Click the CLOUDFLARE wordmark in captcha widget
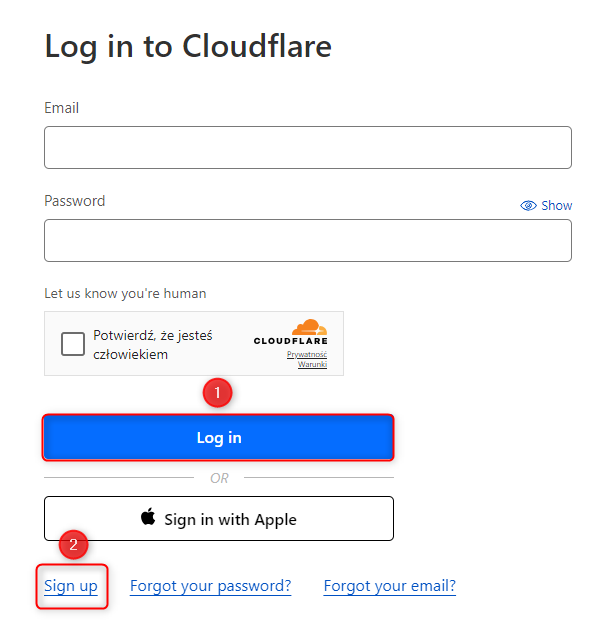The height and width of the screenshot is (629, 608). [290, 341]
